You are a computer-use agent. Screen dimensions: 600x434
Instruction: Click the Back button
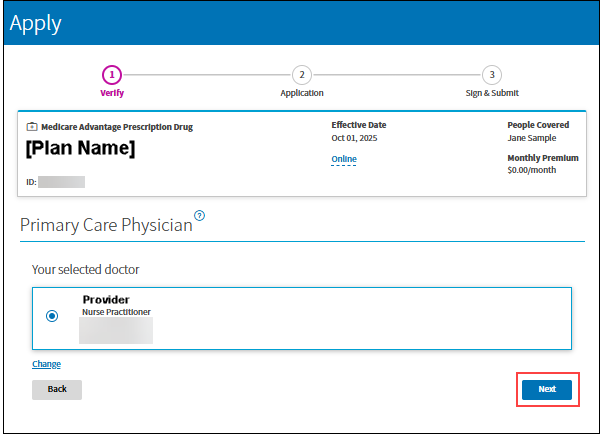(x=57, y=390)
